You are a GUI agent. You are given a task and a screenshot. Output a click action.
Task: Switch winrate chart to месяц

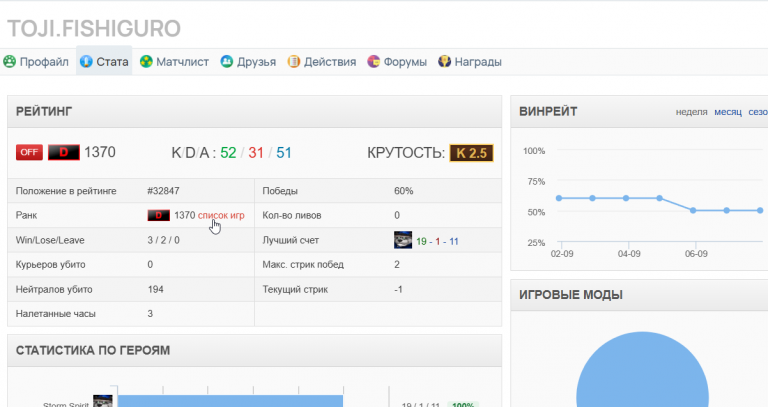pyautogui.click(x=728, y=112)
